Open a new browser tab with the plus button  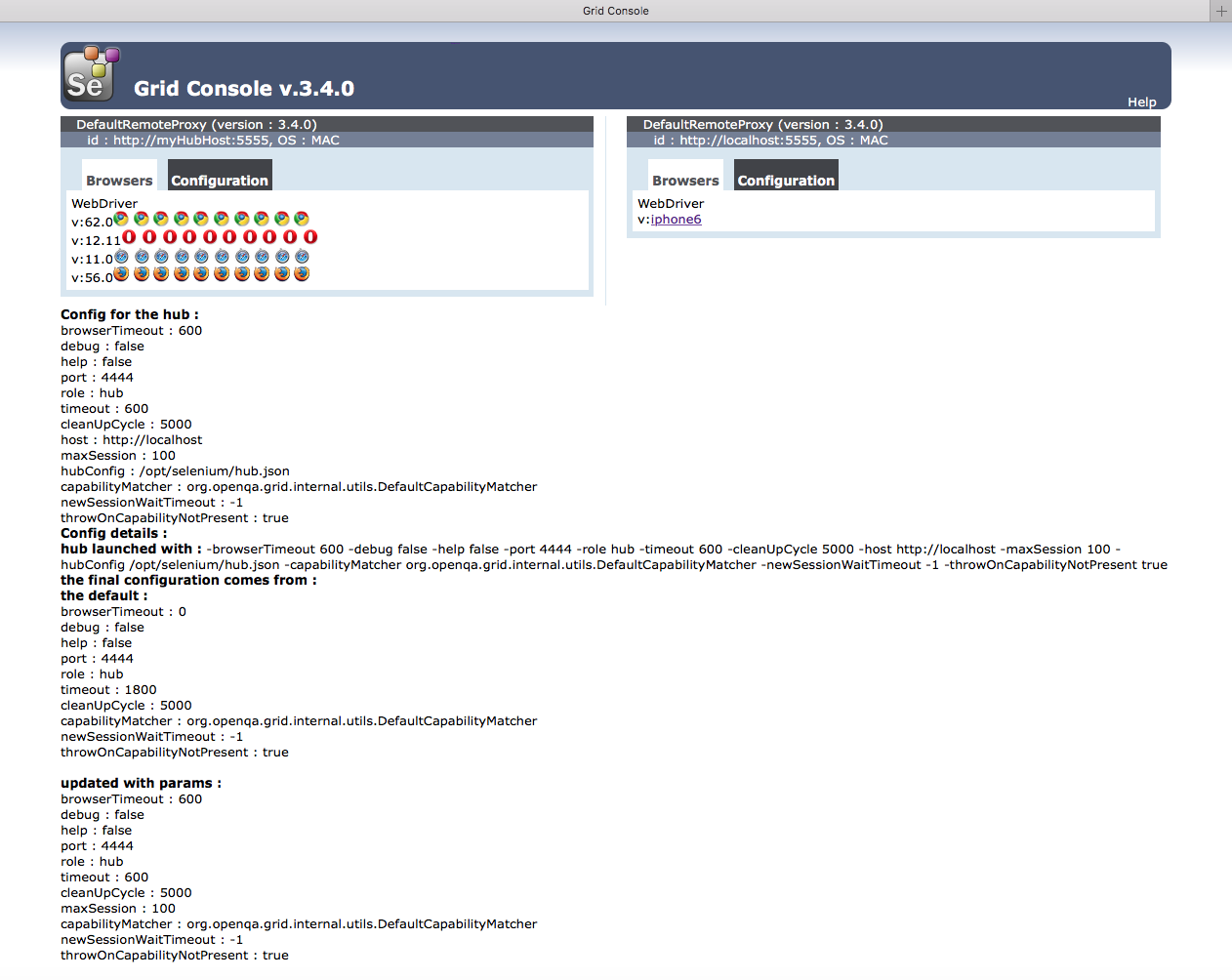coord(1221,11)
